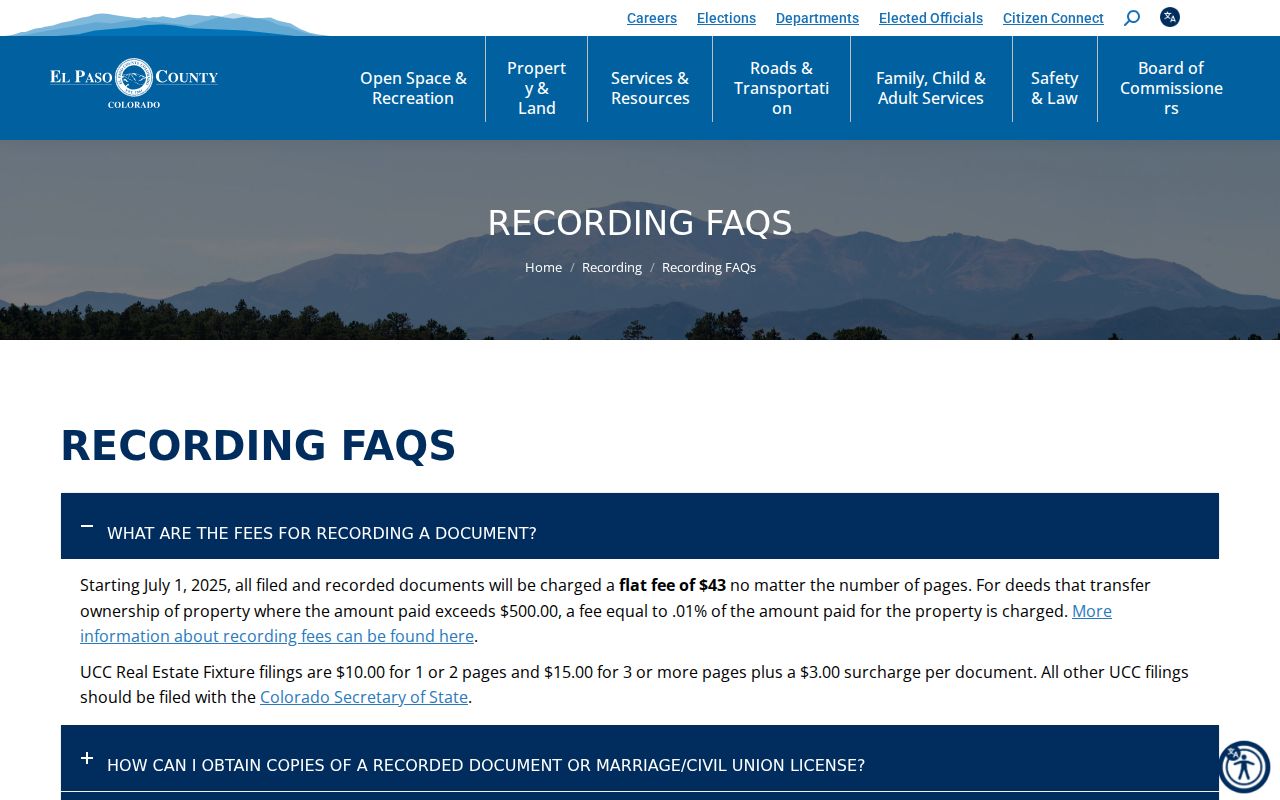Viewport: 1280px width, 800px height.
Task: Open the accessibility widget icon
Action: click(1244, 767)
